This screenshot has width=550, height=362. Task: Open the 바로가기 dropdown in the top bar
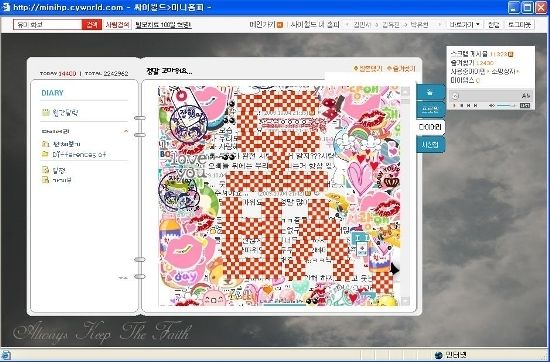(464, 25)
